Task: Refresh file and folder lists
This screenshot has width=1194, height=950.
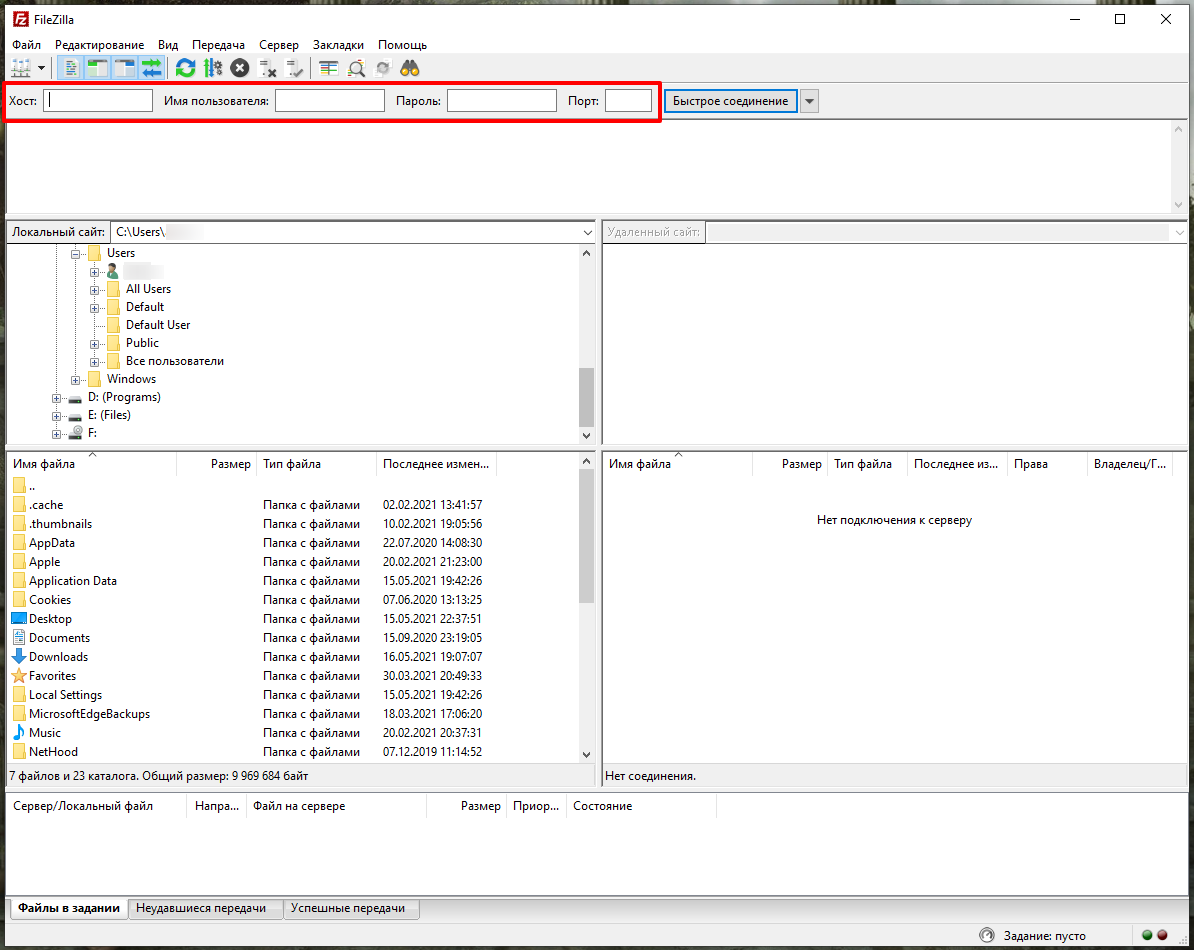Action: 186,68
